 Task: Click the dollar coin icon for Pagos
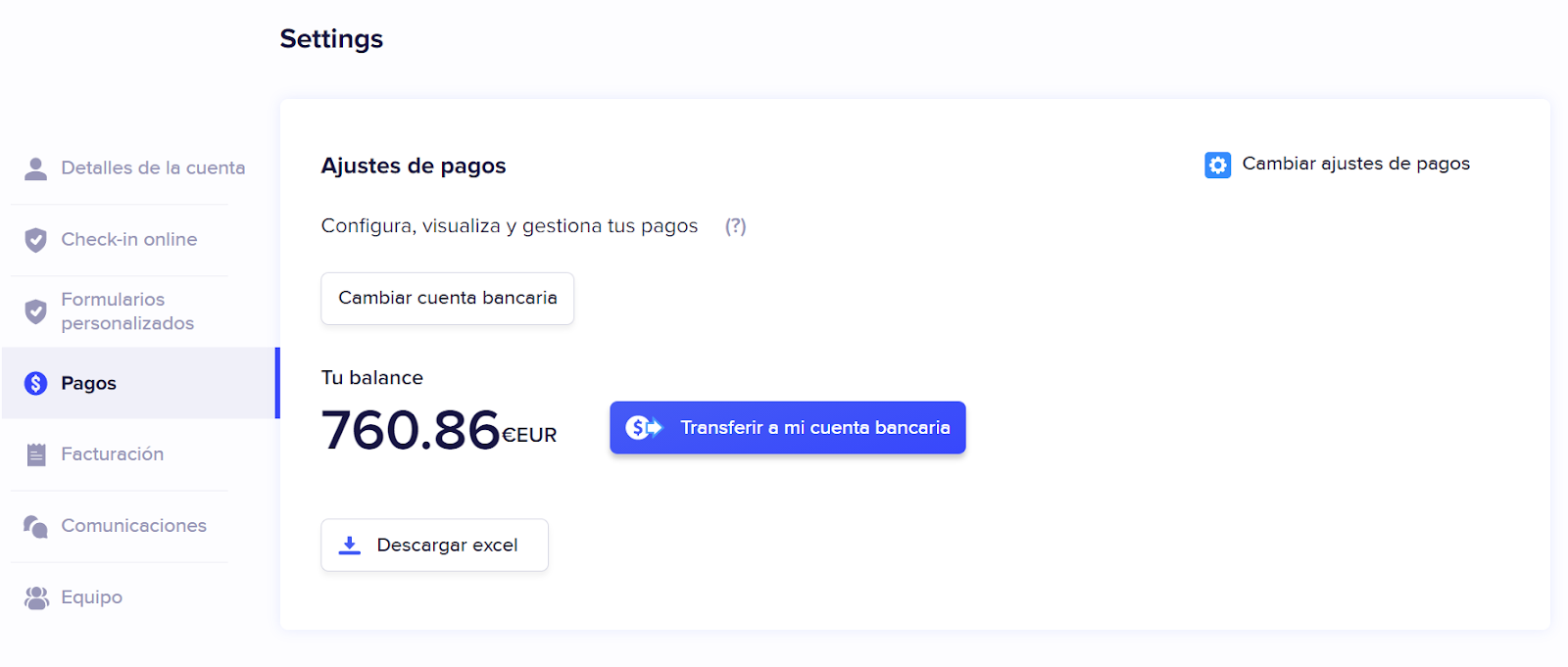(35, 383)
